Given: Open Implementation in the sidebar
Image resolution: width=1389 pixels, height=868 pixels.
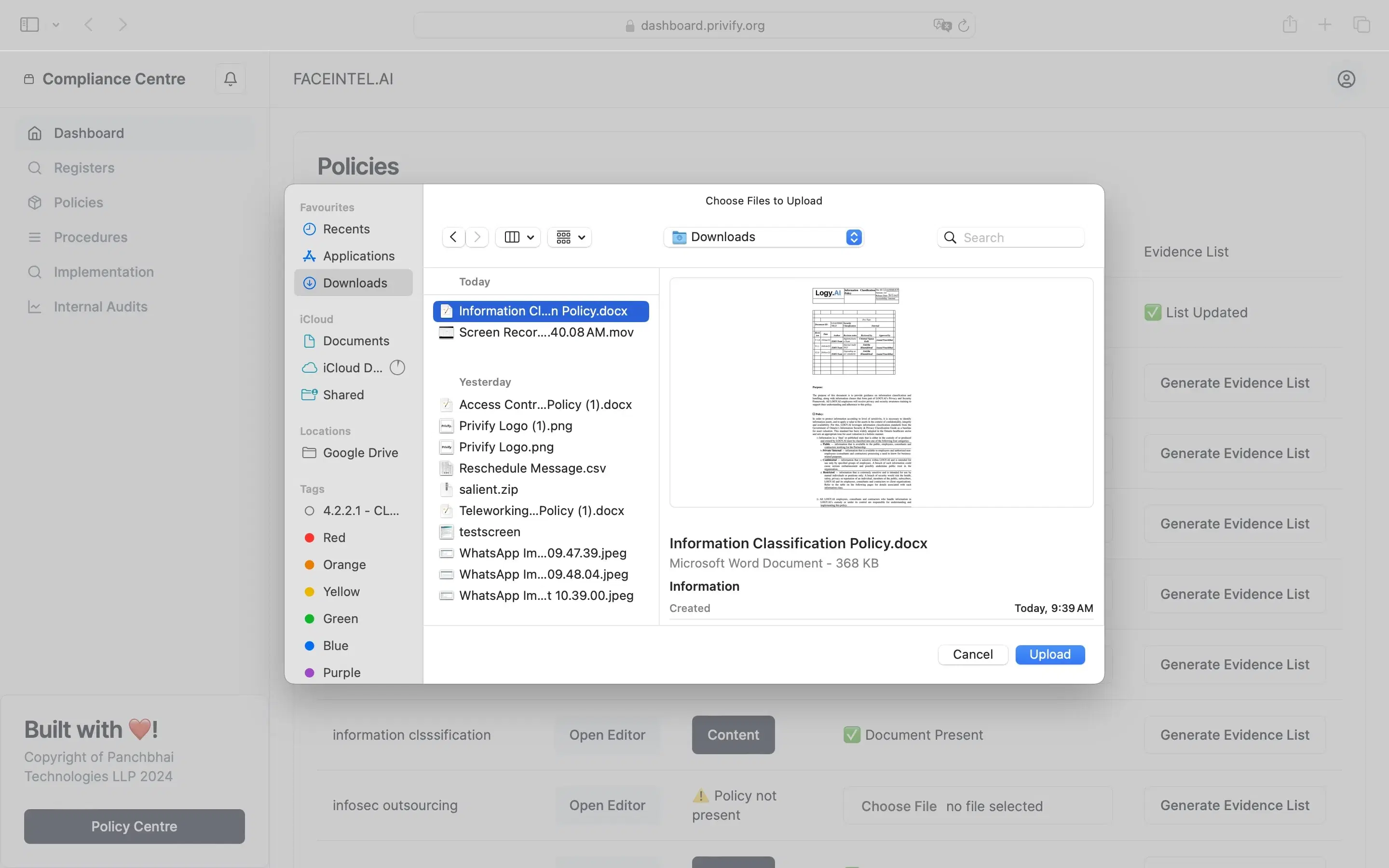Looking at the screenshot, I should pyautogui.click(x=134, y=272).
